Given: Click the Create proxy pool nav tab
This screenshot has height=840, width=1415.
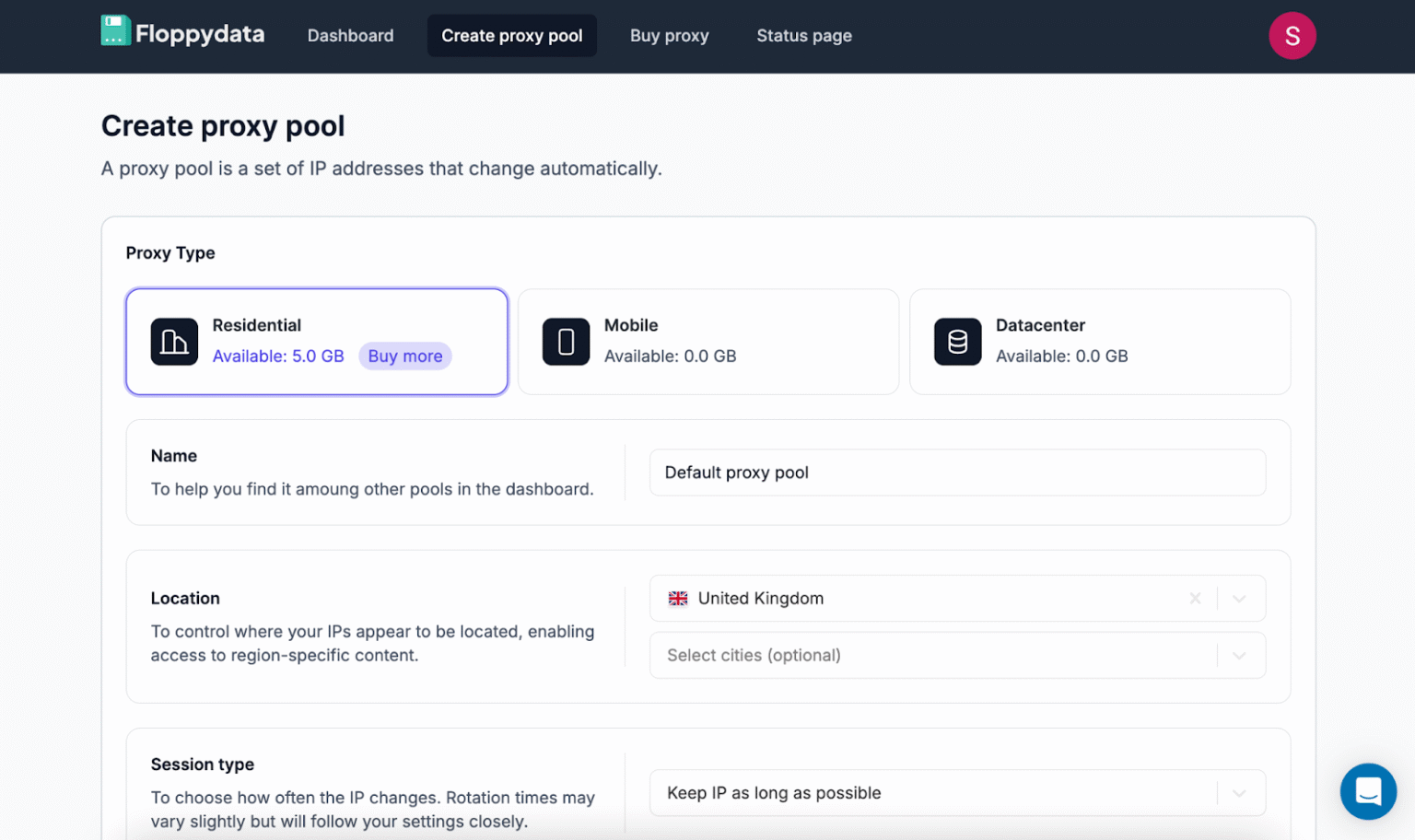Looking at the screenshot, I should point(511,36).
